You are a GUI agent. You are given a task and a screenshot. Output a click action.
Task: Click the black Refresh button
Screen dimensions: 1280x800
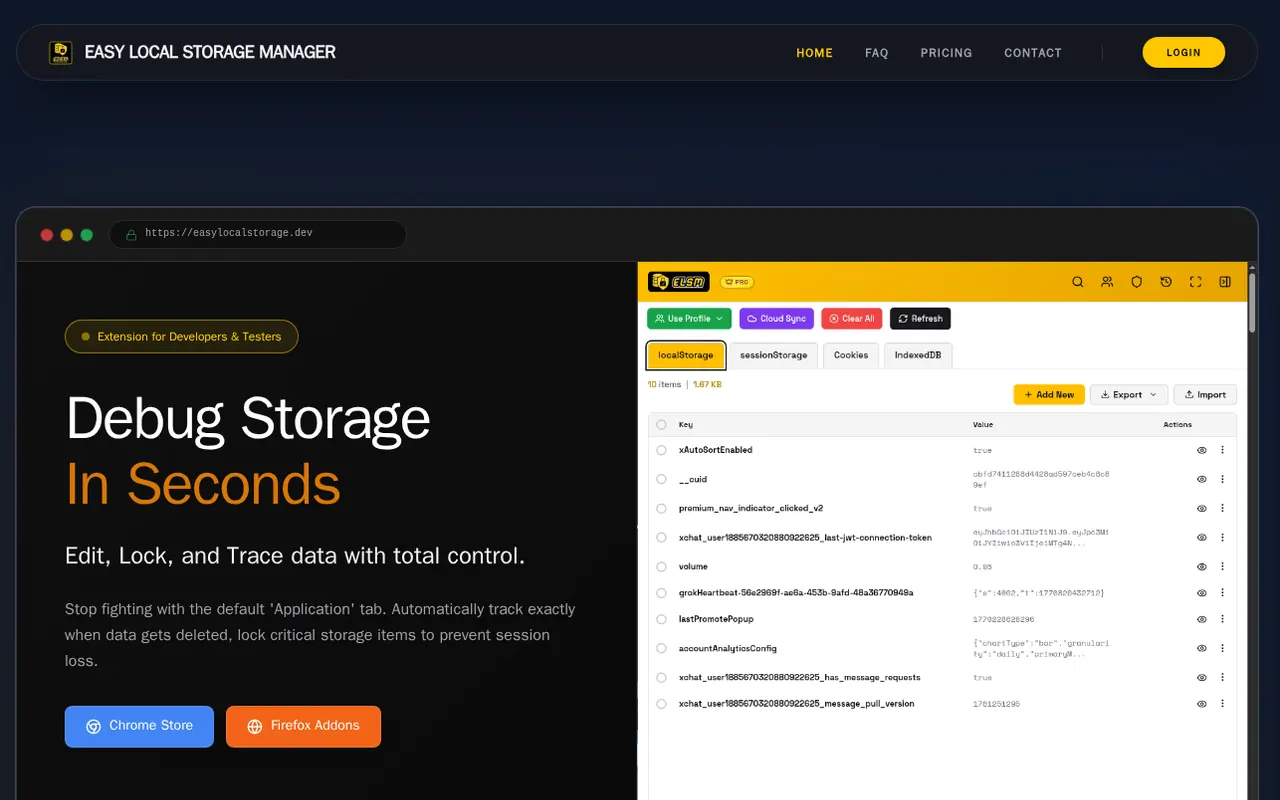920,319
